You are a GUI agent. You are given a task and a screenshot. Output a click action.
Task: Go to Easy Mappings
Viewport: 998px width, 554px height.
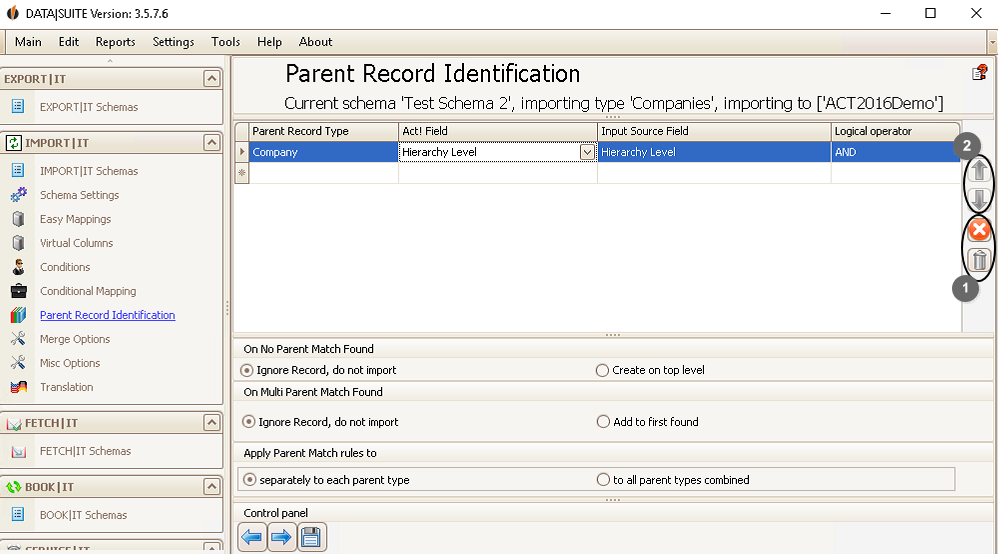[76, 219]
